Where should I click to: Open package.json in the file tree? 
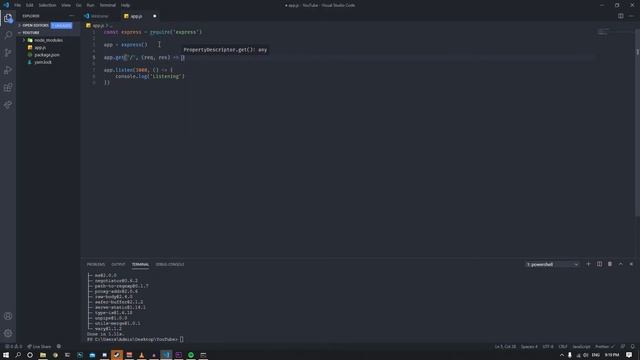point(47,55)
